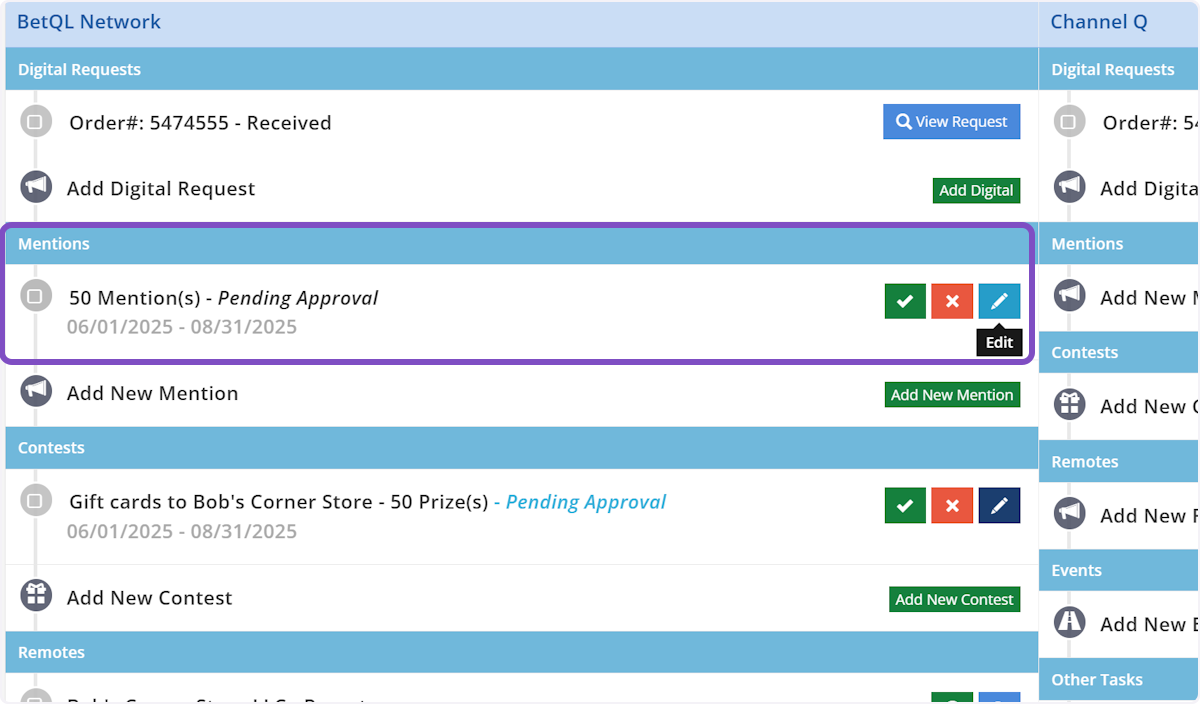Approve the 50 Mentions pending item
This screenshot has height=704, width=1200.
tap(905, 301)
